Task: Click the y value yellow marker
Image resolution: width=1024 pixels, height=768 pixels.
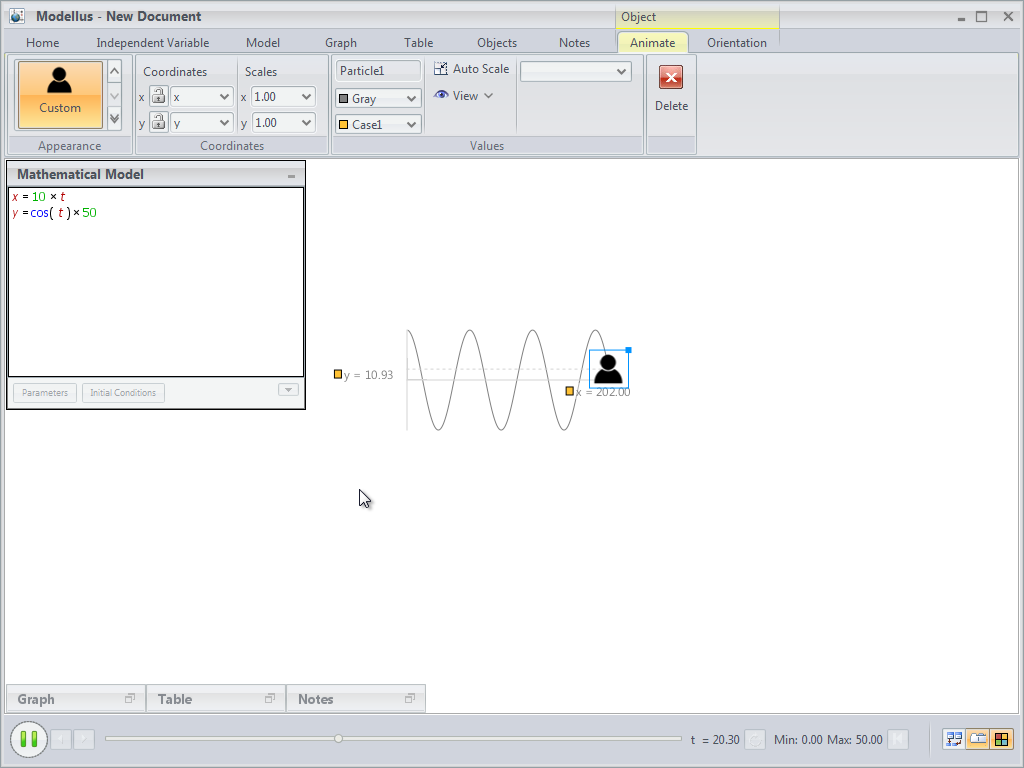Action: pos(338,374)
